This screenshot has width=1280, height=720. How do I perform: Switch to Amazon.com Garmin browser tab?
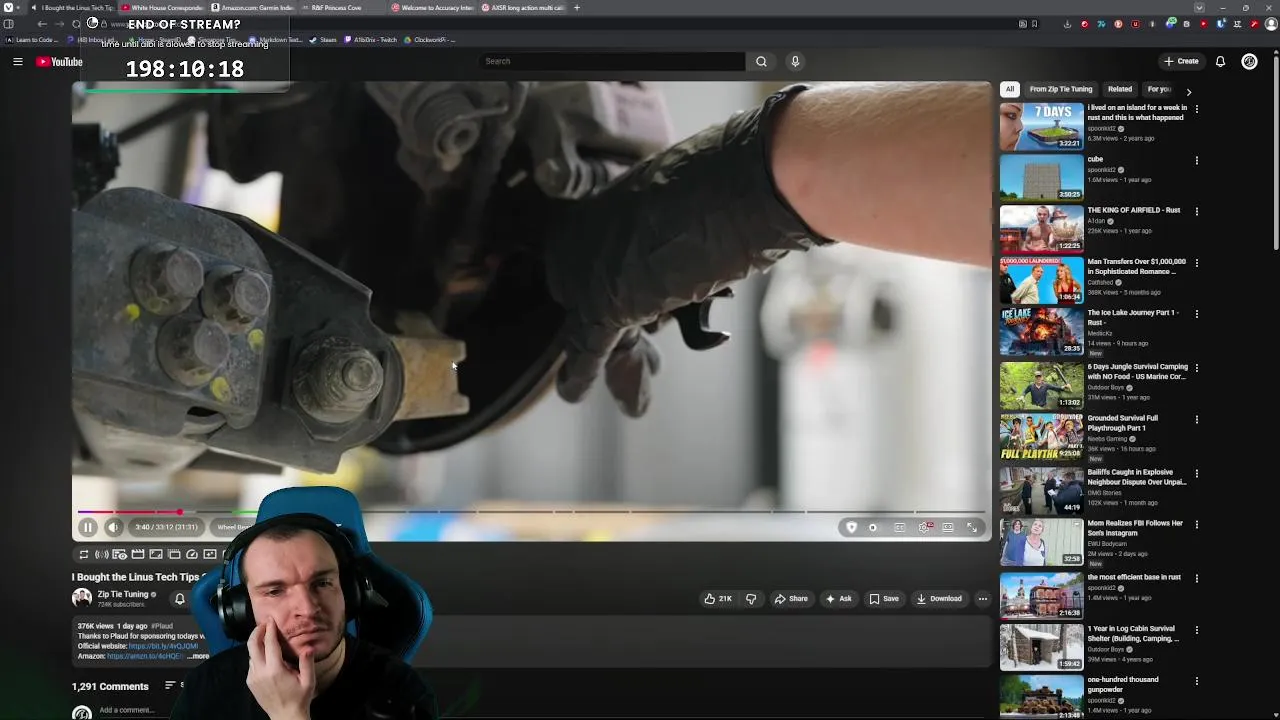click(254, 8)
